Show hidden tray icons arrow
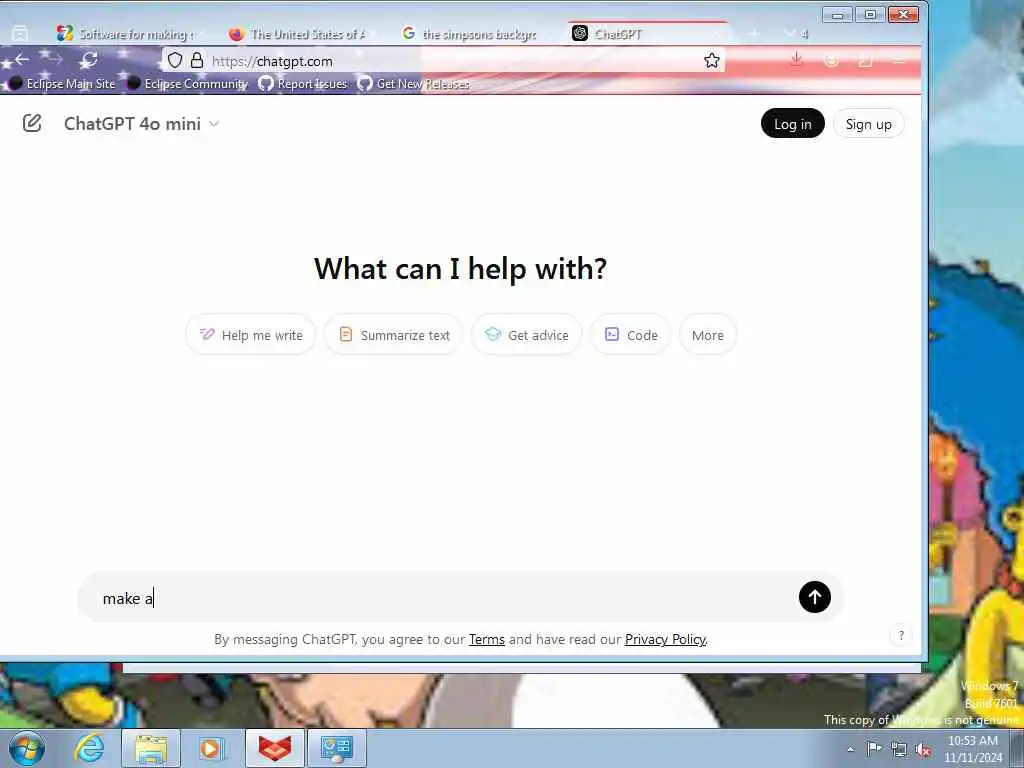This screenshot has height=768, width=1024. pyautogui.click(x=850, y=749)
